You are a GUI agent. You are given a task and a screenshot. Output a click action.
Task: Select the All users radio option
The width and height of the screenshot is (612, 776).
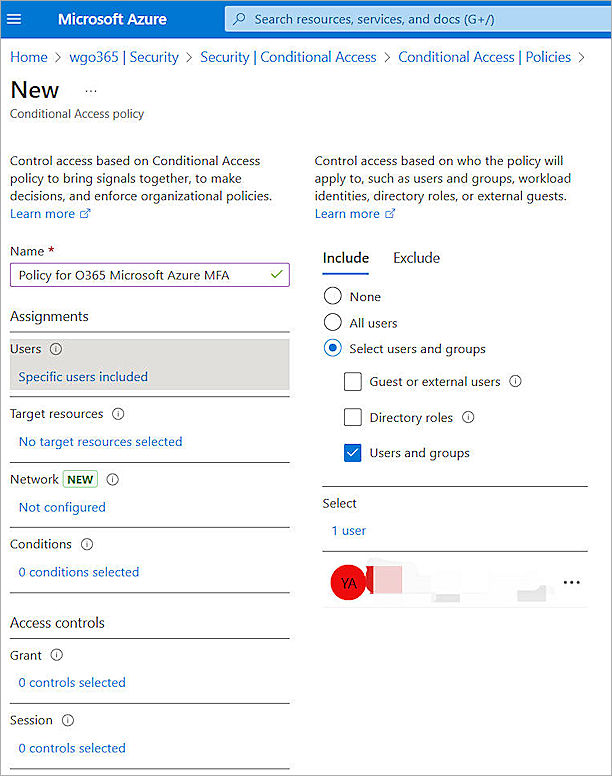pyautogui.click(x=333, y=323)
